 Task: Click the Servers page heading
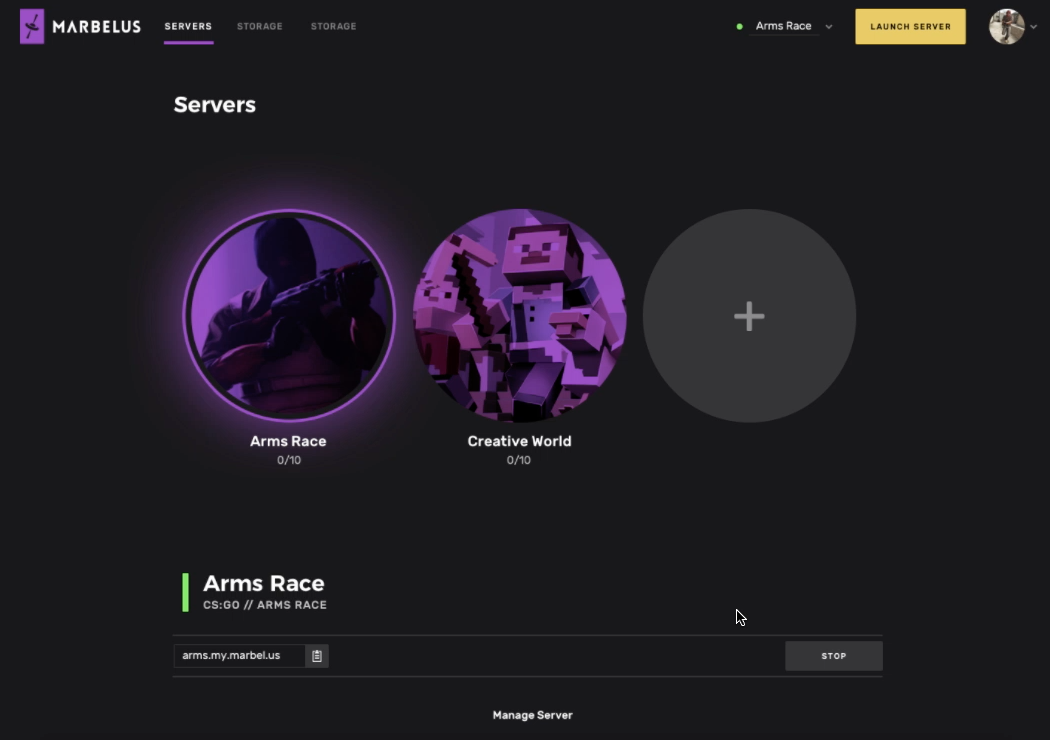click(x=214, y=104)
